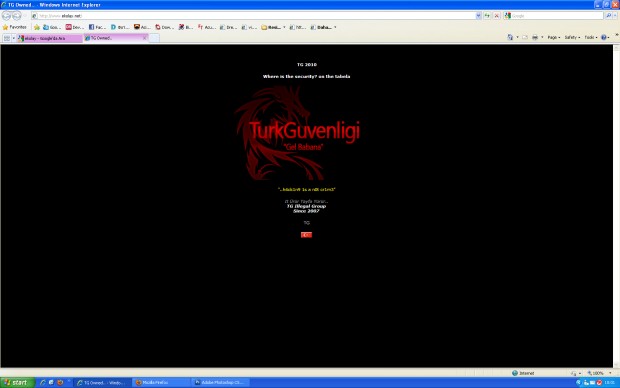Click the blue D favorites bar bookmark
The height and width of the screenshot is (388, 620).
click(x=120, y=27)
